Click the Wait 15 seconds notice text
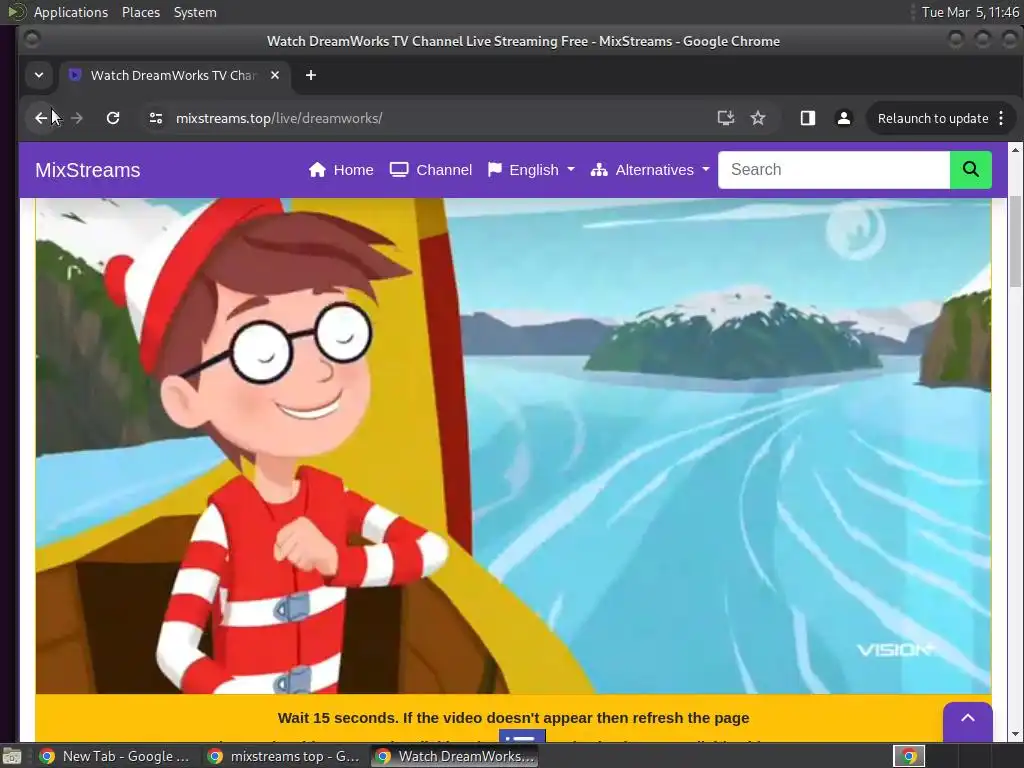This screenshot has height=768, width=1024. (x=513, y=718)
